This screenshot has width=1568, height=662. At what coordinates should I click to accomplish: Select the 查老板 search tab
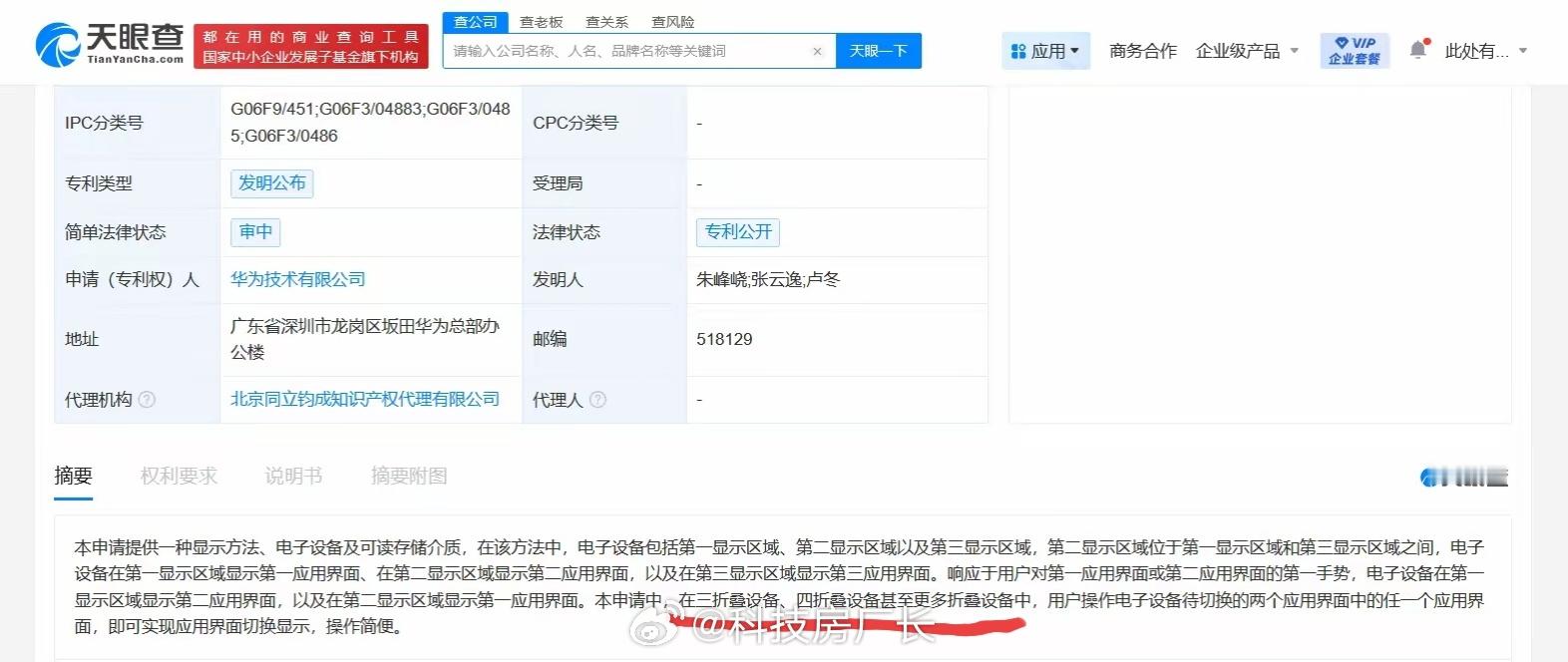tap(542, 22)
